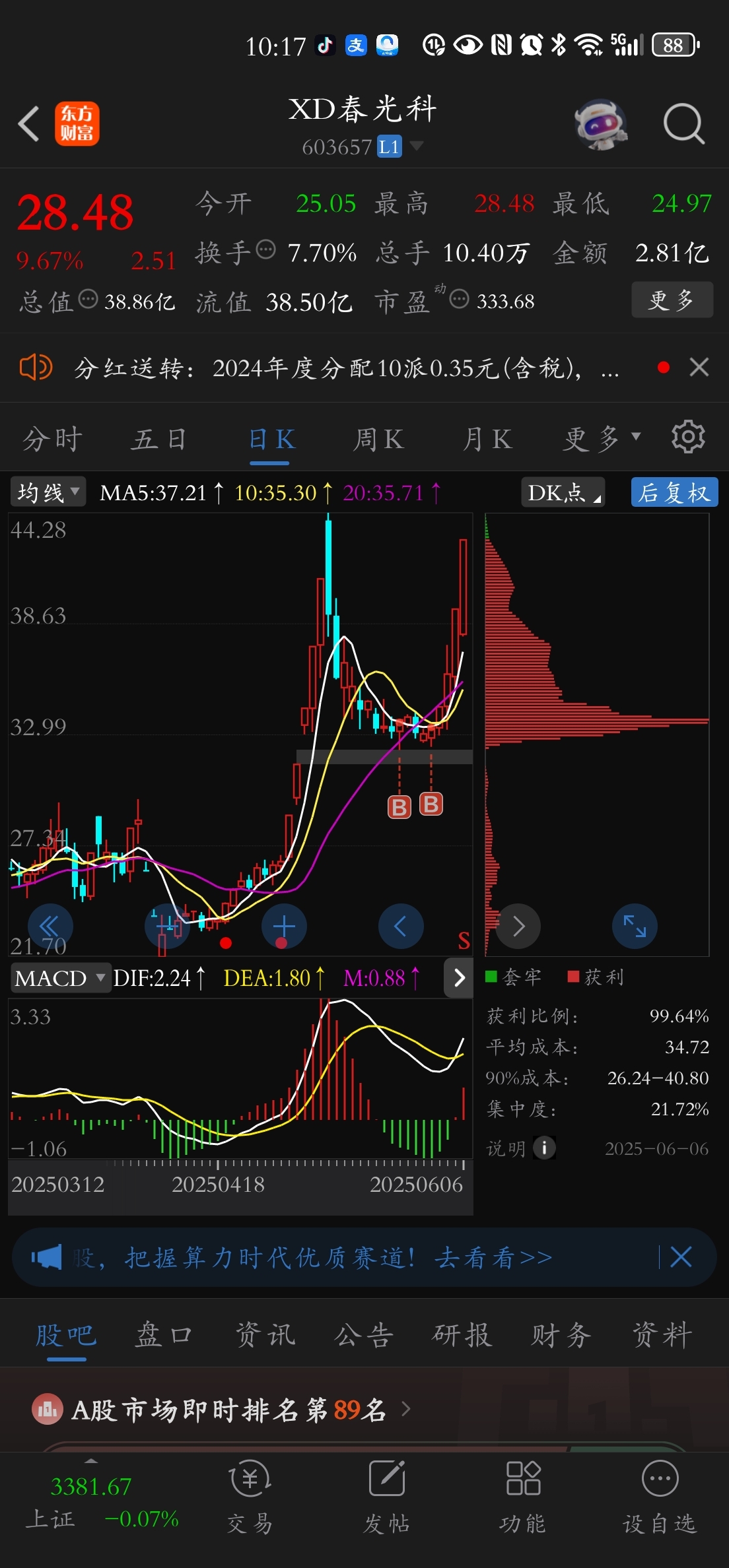Tap the second B buy marker
Viewport: 729px width, 1568px height.
coord(431,804)
